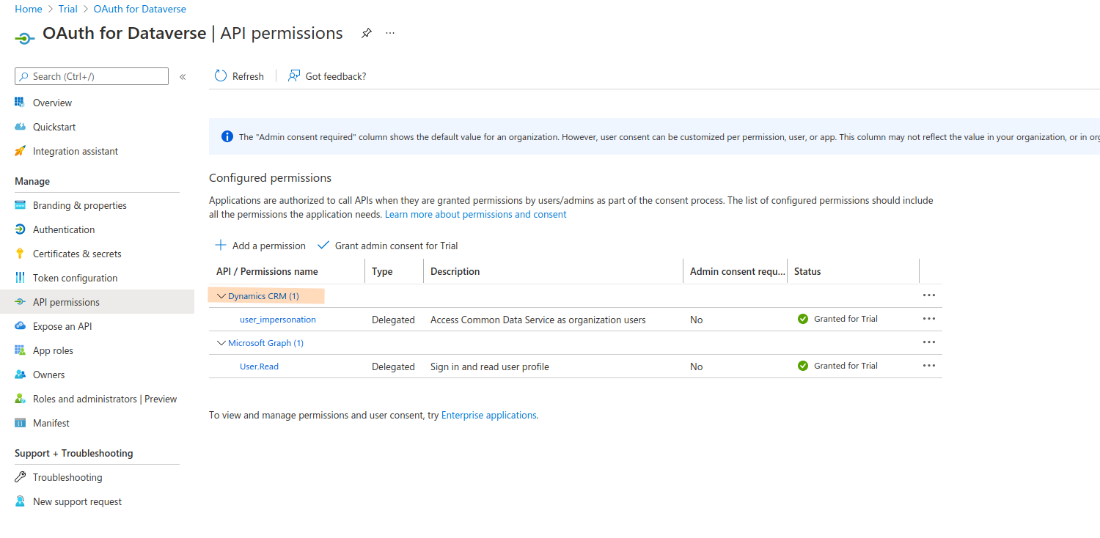This screenshot has height=538, width=1100.
Task: Click the Trial breadcrumb link
Action: click(69, 10)
